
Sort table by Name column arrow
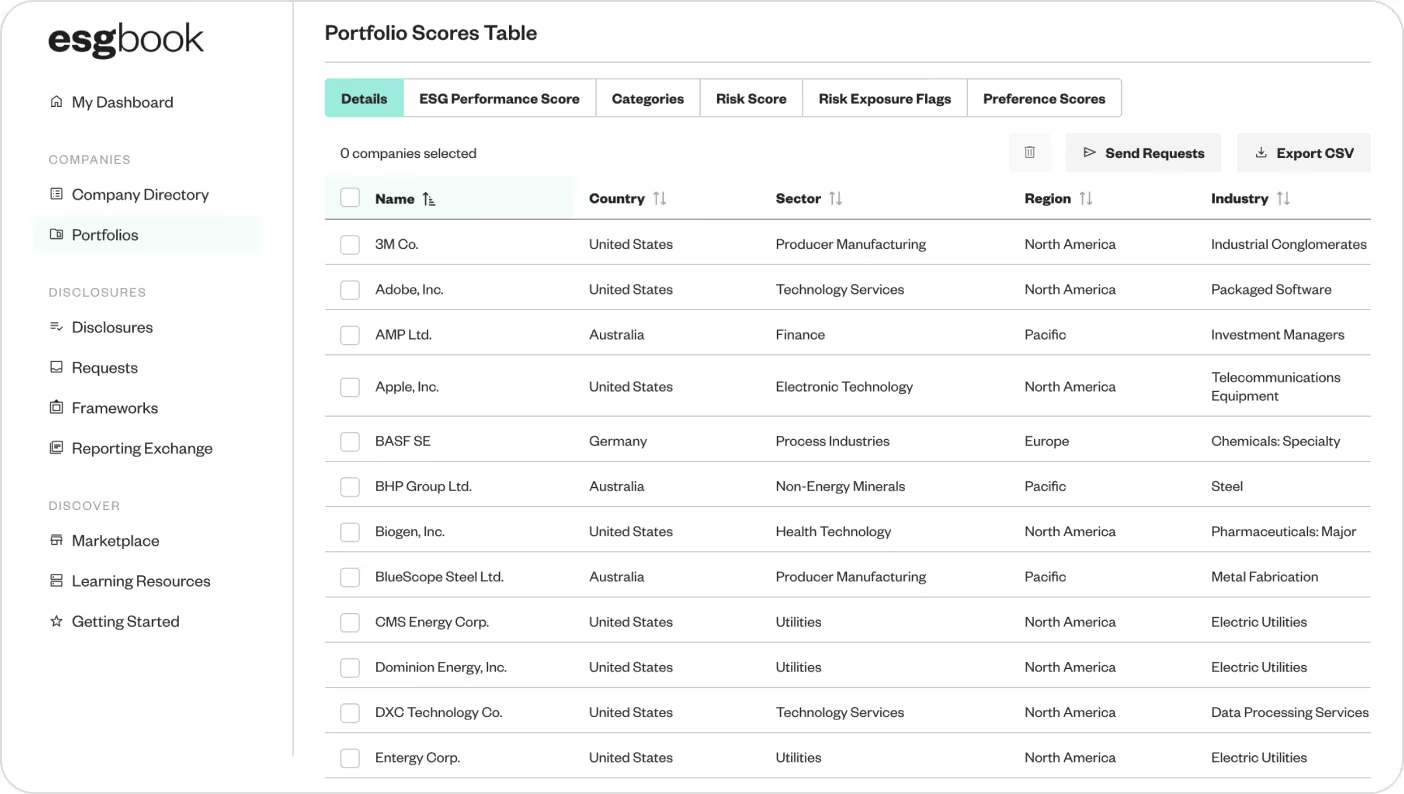[x=429, y=199]
